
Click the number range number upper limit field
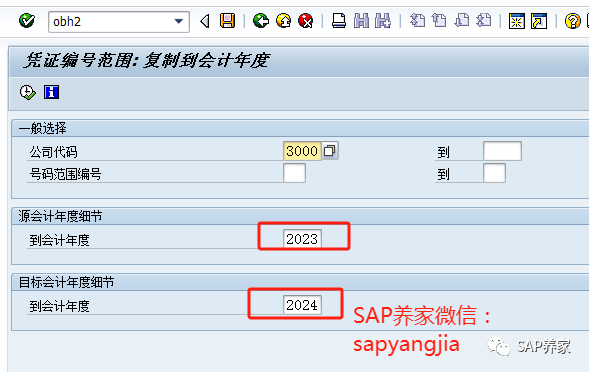494,173
